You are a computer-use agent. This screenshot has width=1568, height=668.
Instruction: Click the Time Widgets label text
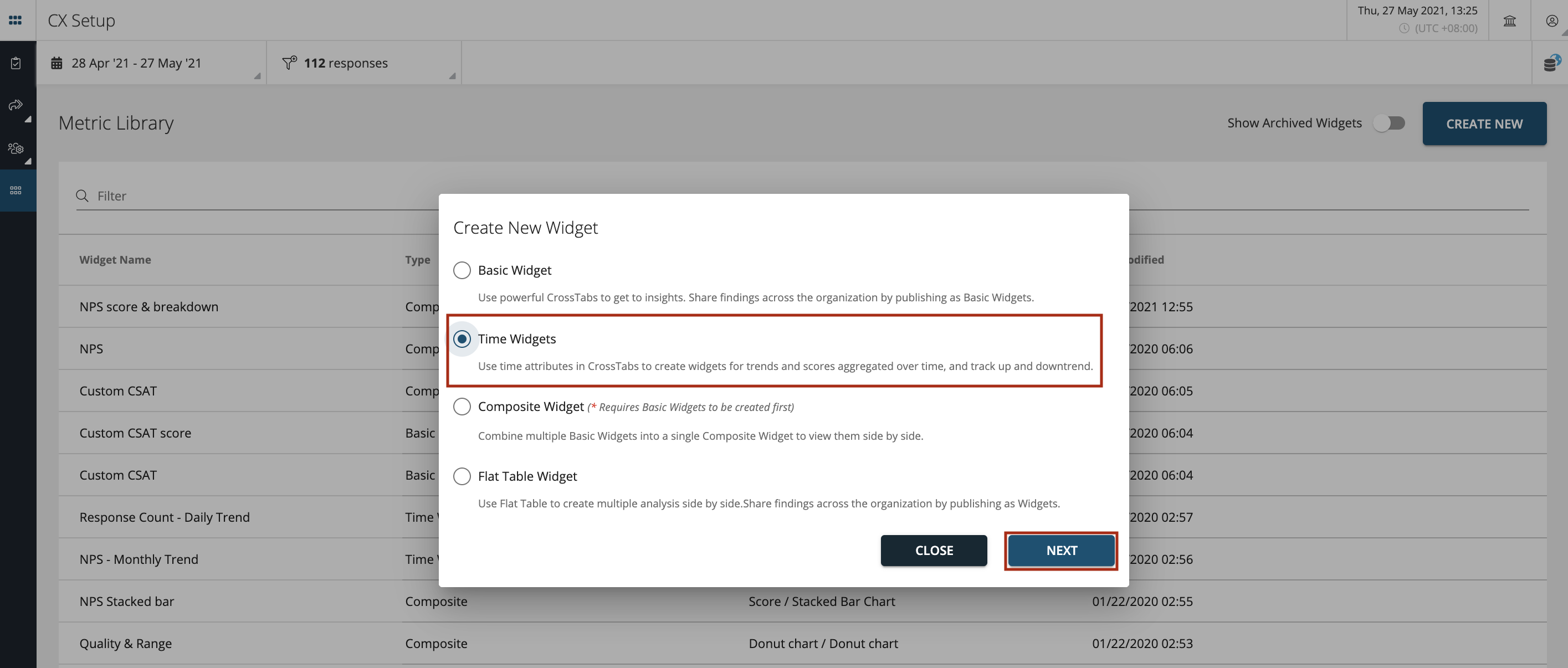517,338
